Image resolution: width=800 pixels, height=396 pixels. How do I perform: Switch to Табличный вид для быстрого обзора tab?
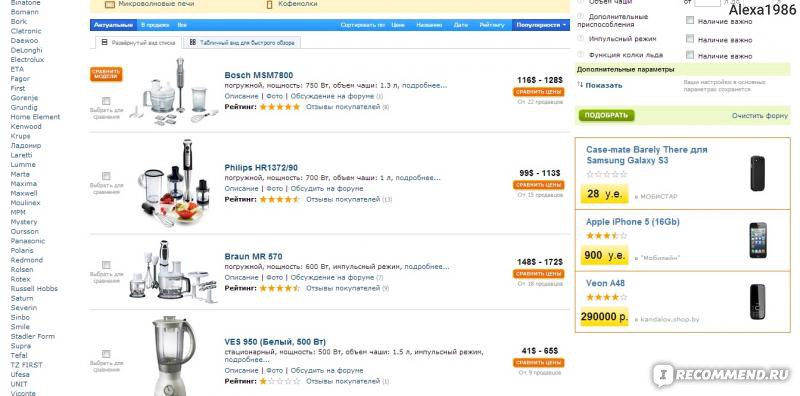242,43
